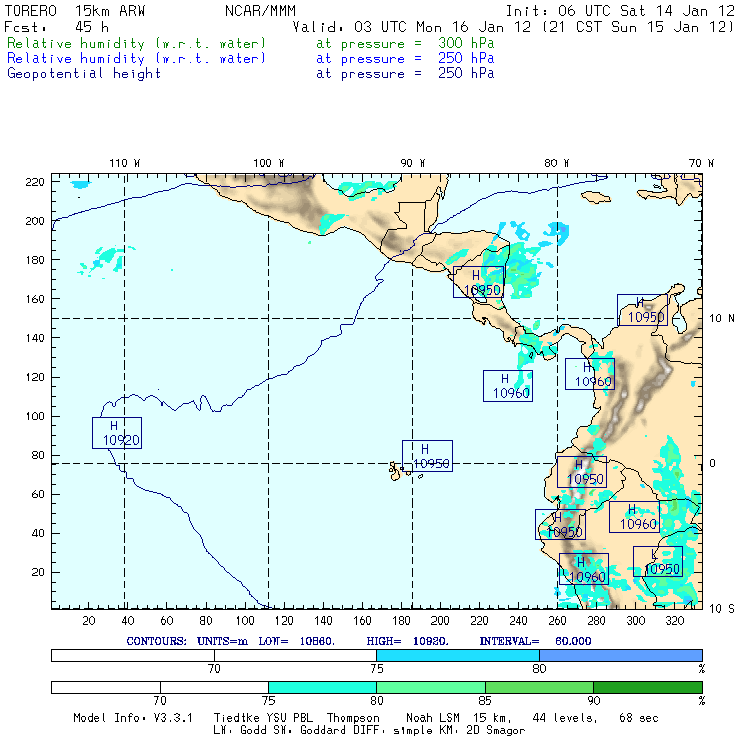Click the "TORERO 15km ARW" title text
The height and width of the screenshot is (740, 740).
pyautogui.click(x=75, y=11)
